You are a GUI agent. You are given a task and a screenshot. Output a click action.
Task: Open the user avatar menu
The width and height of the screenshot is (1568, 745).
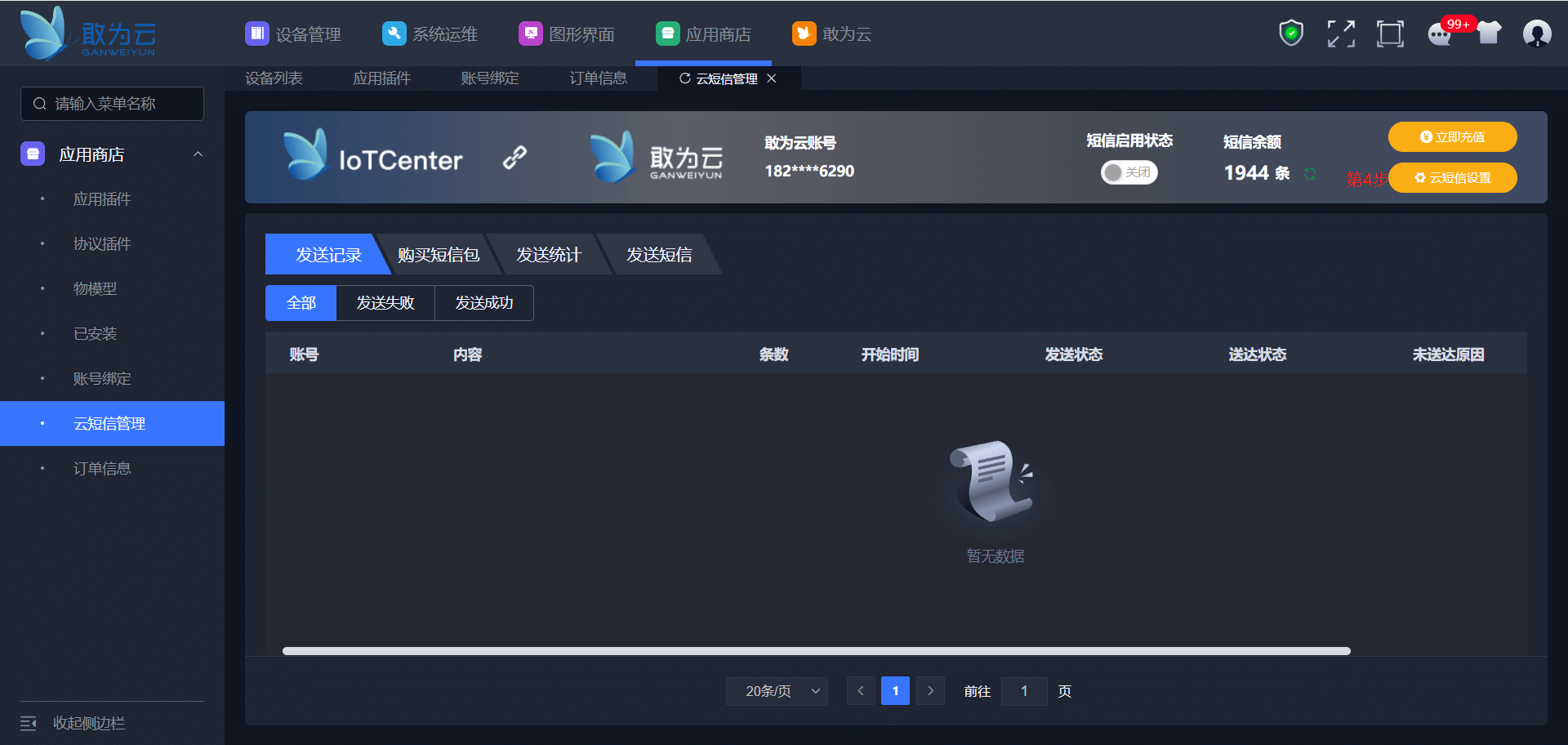[x=1537, y=33]
